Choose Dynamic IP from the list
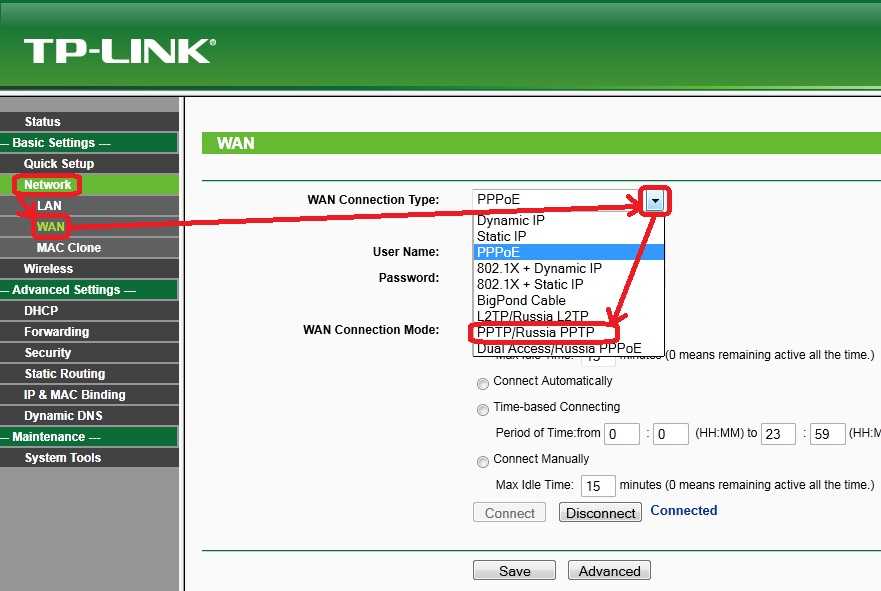Screen dimensions: 881x591 pyautogui.click(x=569, y=220)
